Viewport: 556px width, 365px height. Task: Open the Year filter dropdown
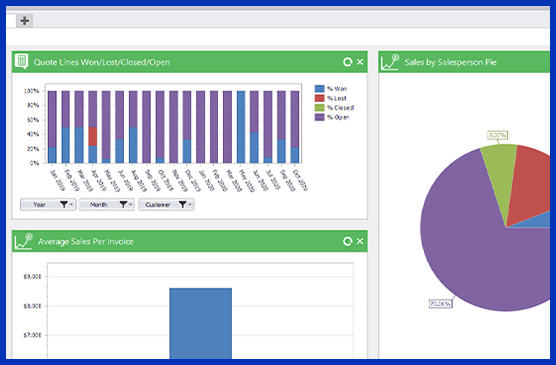click(x=48, y=205)
